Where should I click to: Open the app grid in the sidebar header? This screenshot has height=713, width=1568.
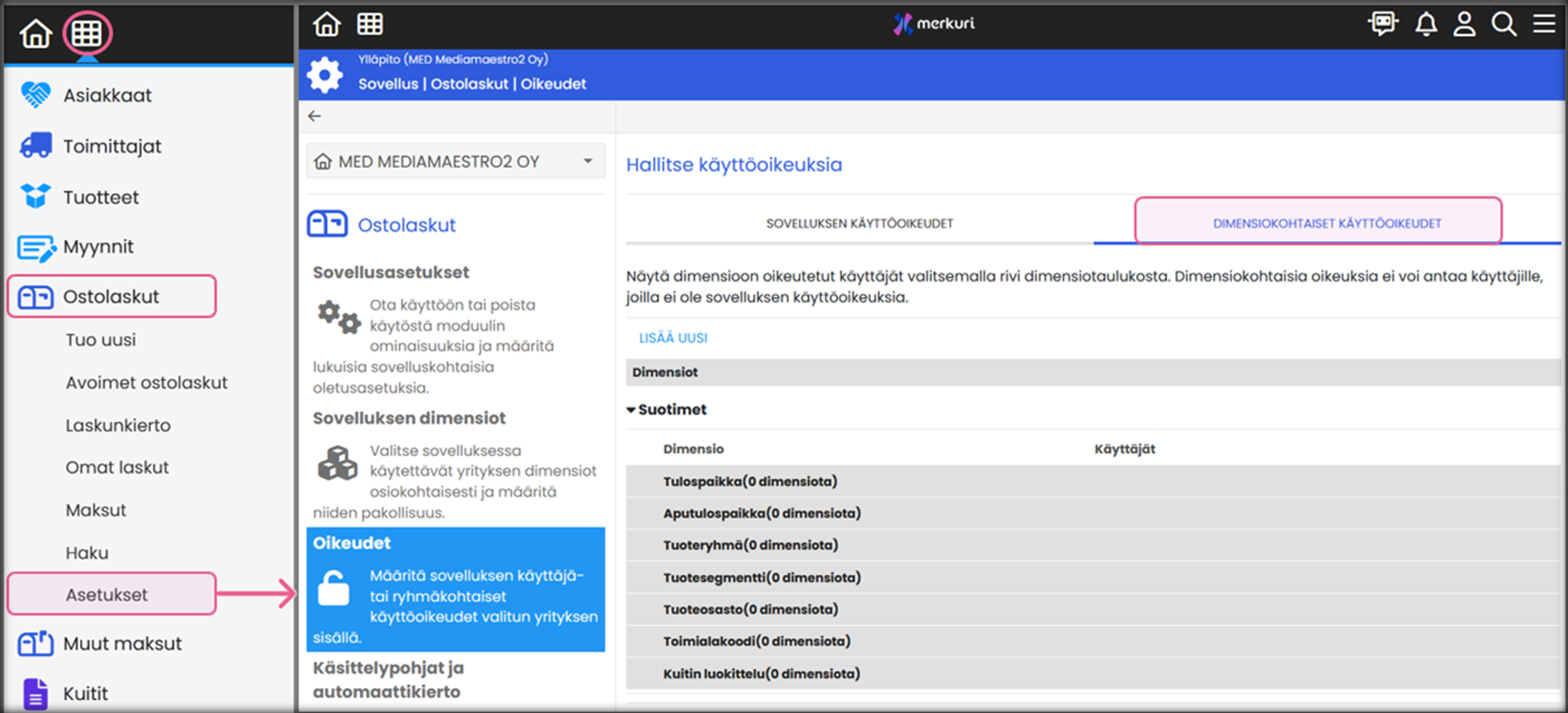coord(86,33)
